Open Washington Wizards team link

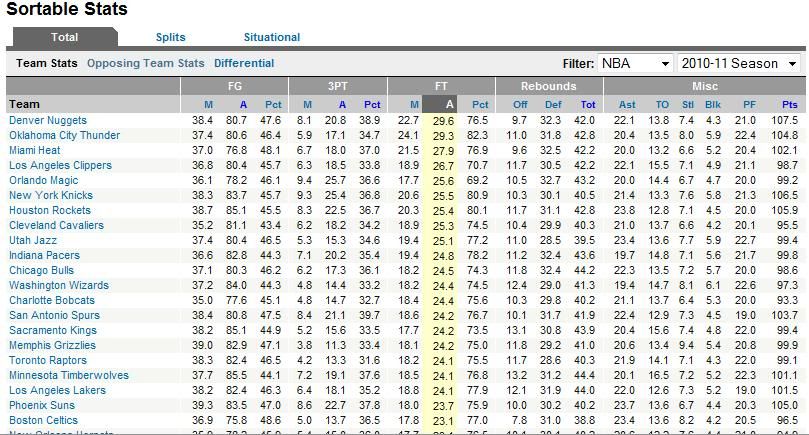[59, 285]
